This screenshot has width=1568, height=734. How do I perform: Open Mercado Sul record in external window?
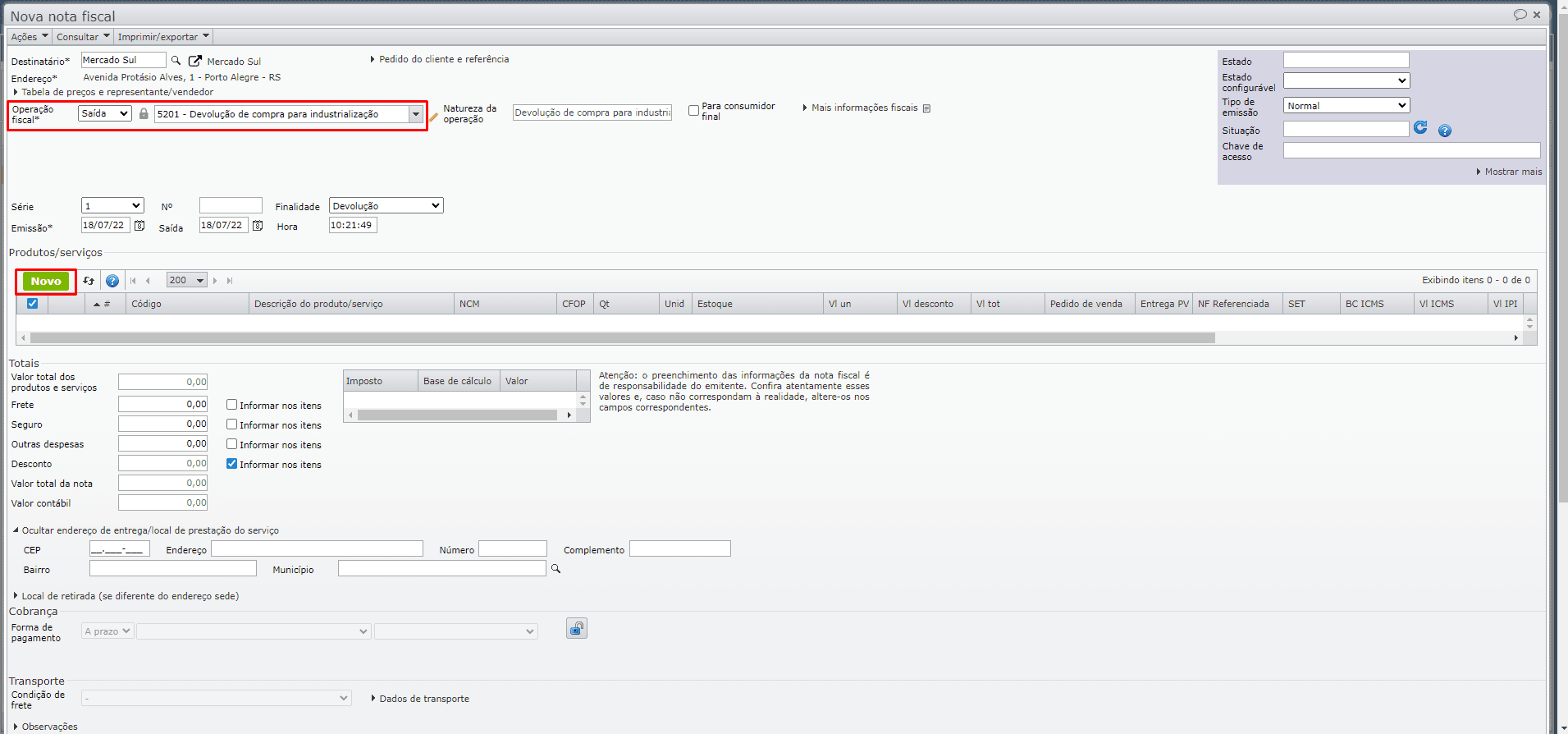tap(195, 61)
